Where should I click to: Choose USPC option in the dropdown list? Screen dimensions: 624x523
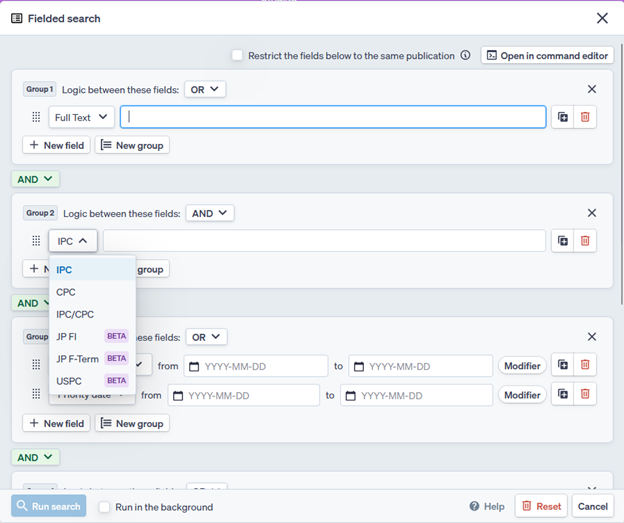[69, 381]
